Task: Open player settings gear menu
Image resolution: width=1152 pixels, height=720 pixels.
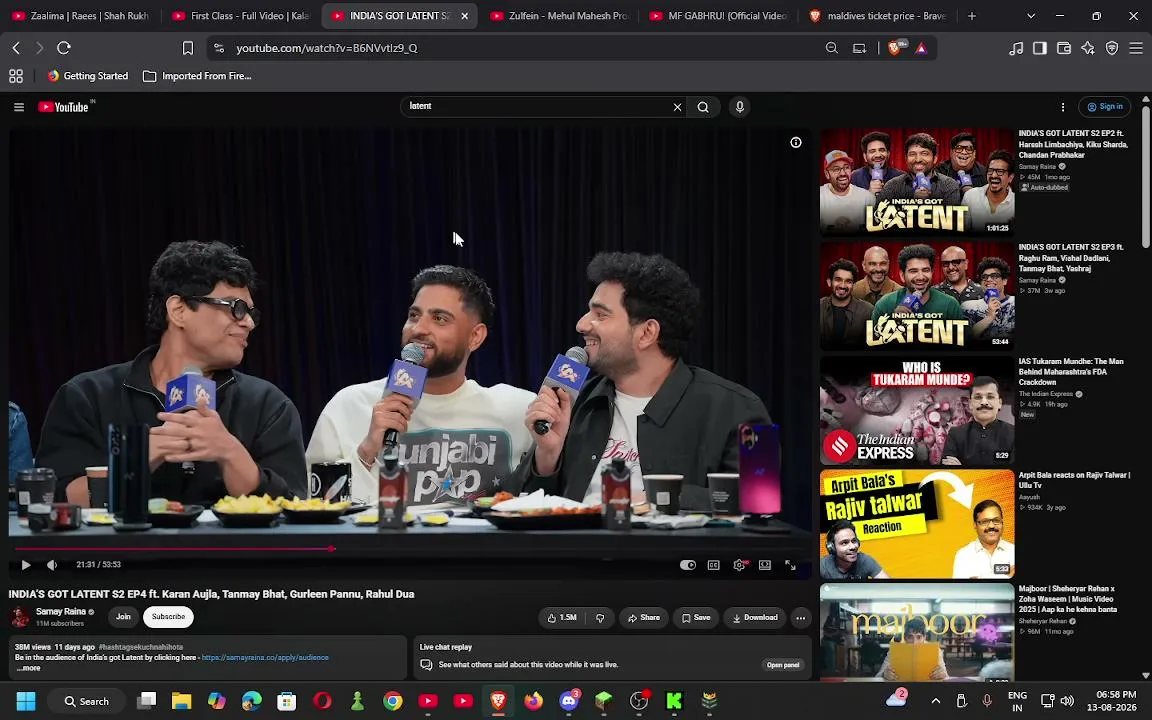Action: point(739,565)
